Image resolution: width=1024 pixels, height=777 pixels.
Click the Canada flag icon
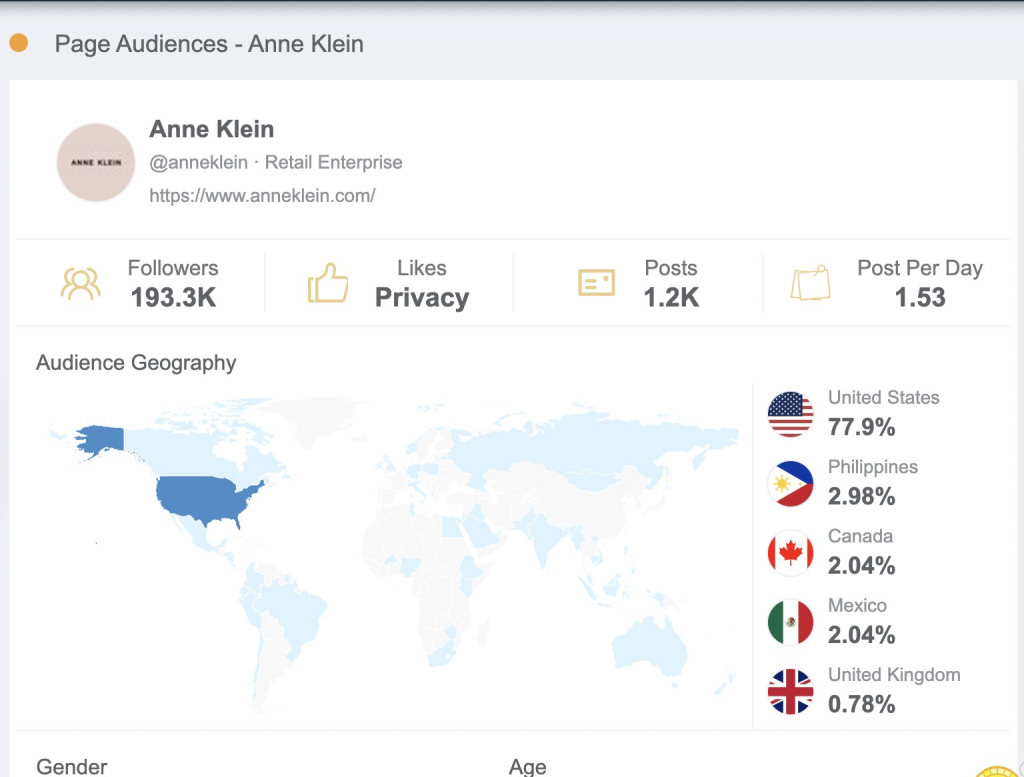[x=790, y=553]
